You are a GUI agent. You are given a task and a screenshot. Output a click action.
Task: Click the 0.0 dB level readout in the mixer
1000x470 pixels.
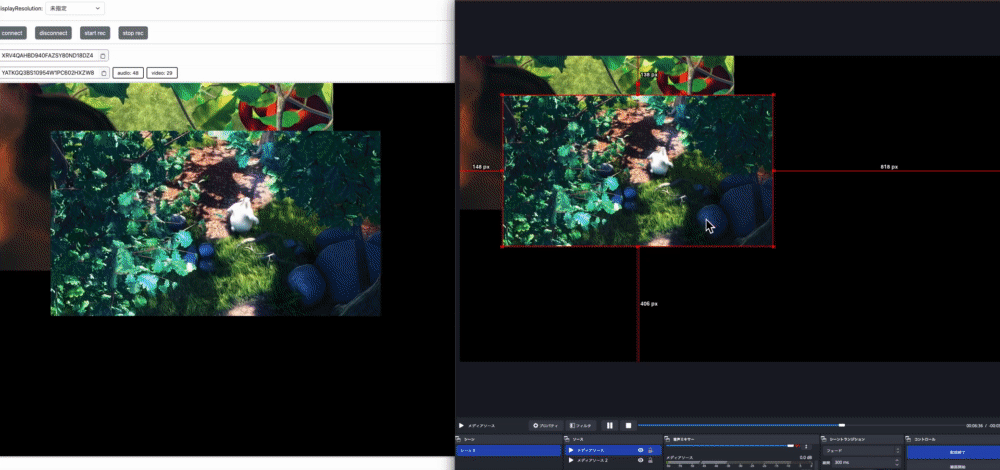pyautogui.click(x=805, y=457)
